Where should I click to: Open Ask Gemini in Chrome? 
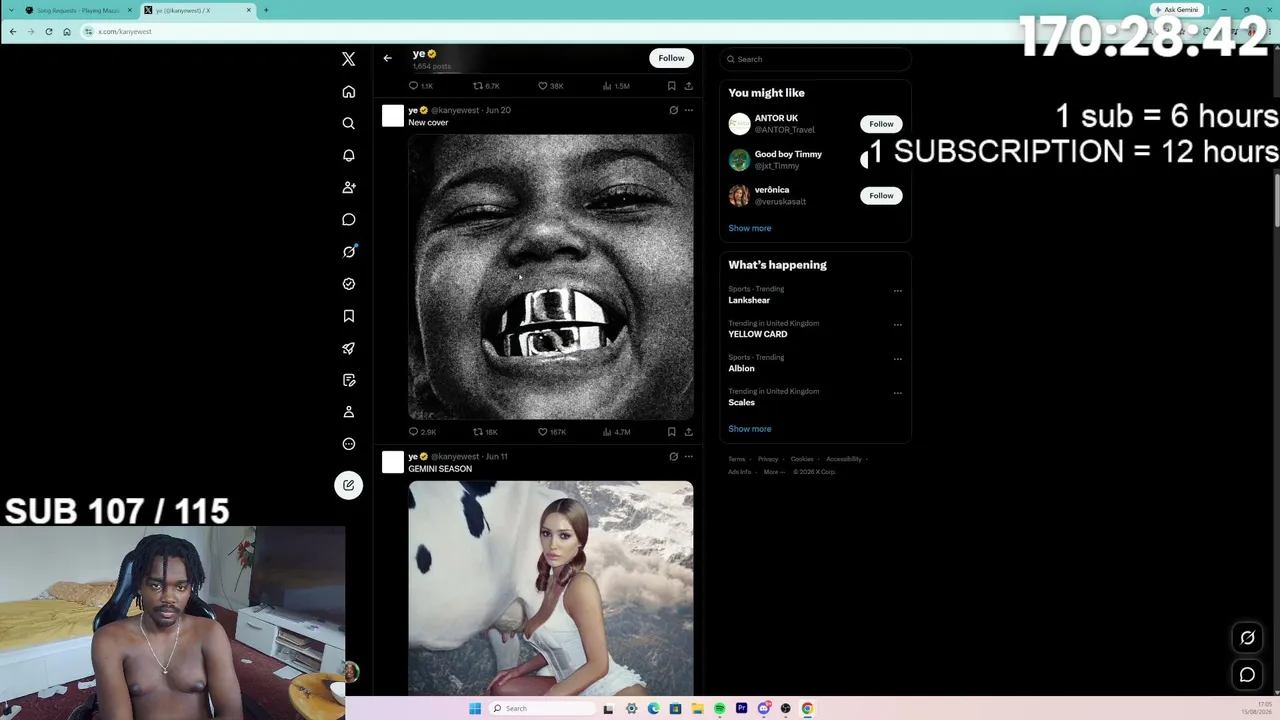[1176, 10]
